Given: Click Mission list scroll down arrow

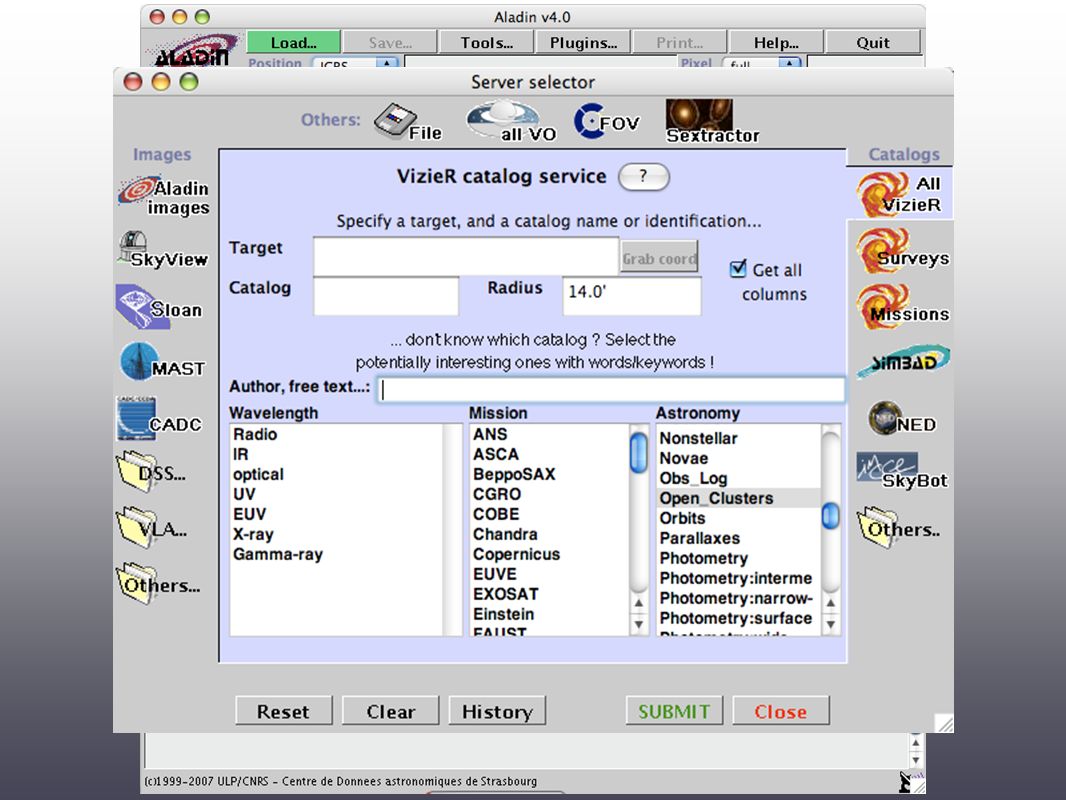Looking at the screenshot, I should [638, 624].
